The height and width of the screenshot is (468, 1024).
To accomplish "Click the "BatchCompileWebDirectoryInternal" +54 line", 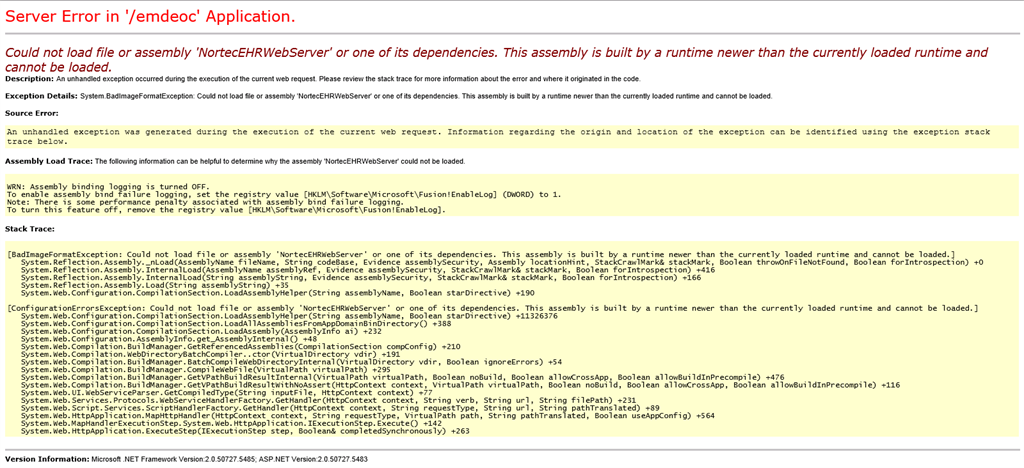I will tap(291, 362).
